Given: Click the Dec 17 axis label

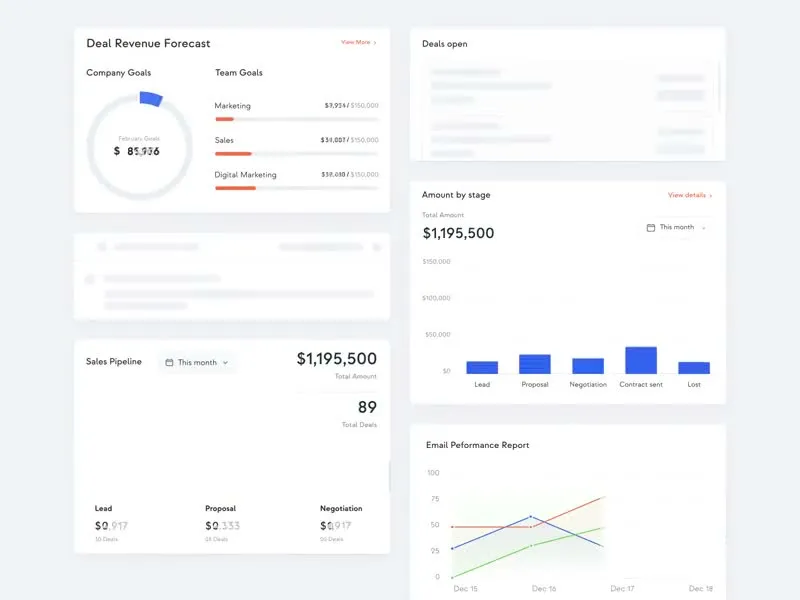Looking at the screenshot, I should coord(622,588).
